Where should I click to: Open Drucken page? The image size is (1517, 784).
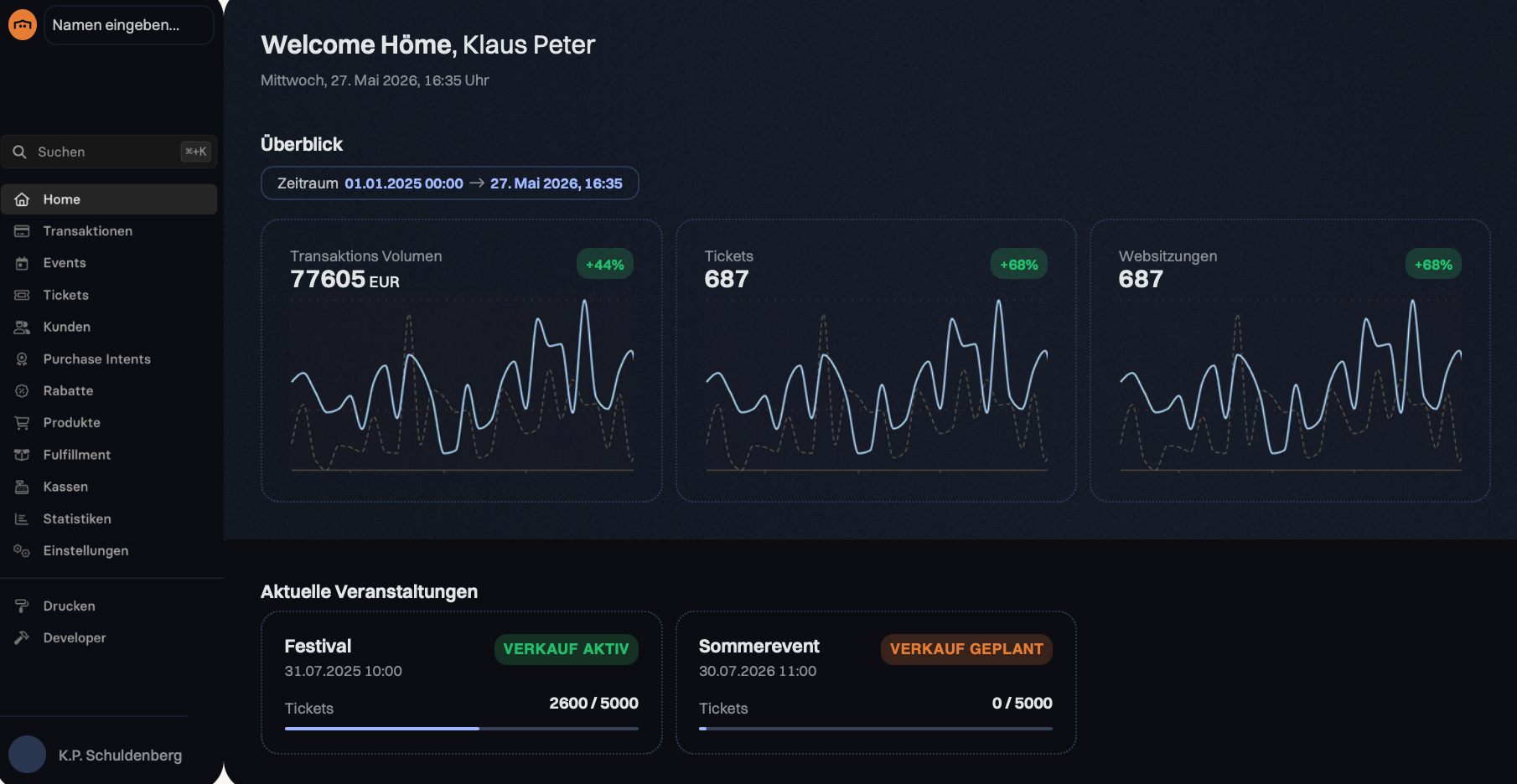tap(109, 606)
